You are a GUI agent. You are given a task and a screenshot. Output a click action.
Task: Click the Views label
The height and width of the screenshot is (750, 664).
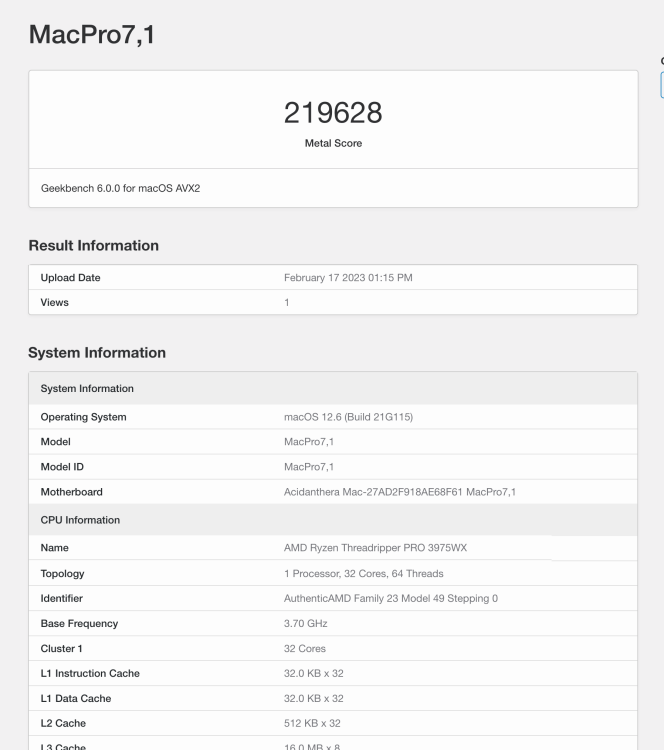[x=55, y=302]
